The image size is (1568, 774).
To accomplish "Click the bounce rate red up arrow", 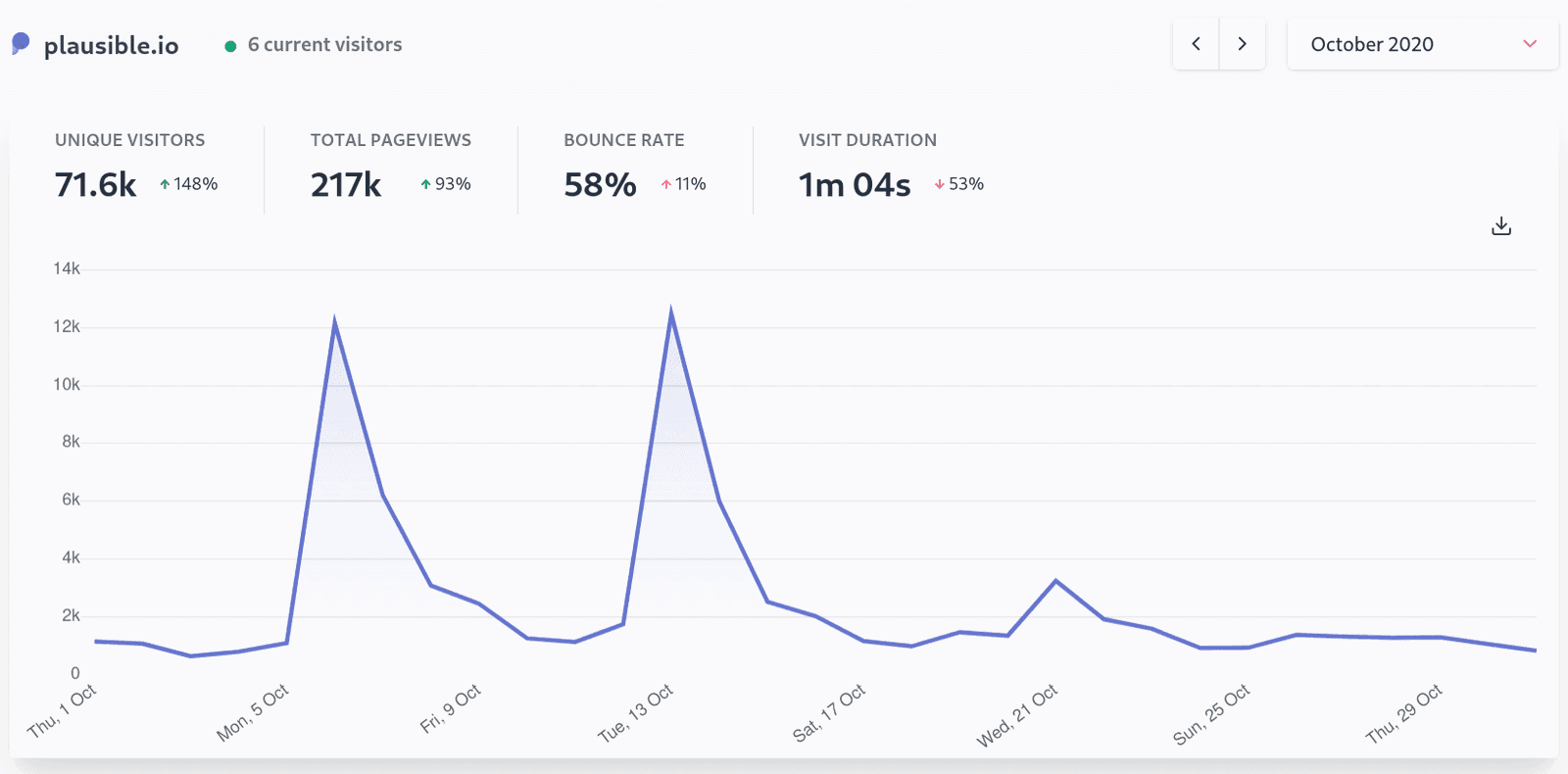I will (665, 184).
